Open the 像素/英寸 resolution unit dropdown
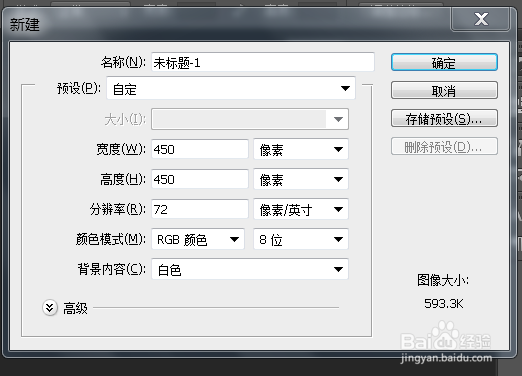Image resolution: width=522 pixels, height=376 pixels. 301,209
